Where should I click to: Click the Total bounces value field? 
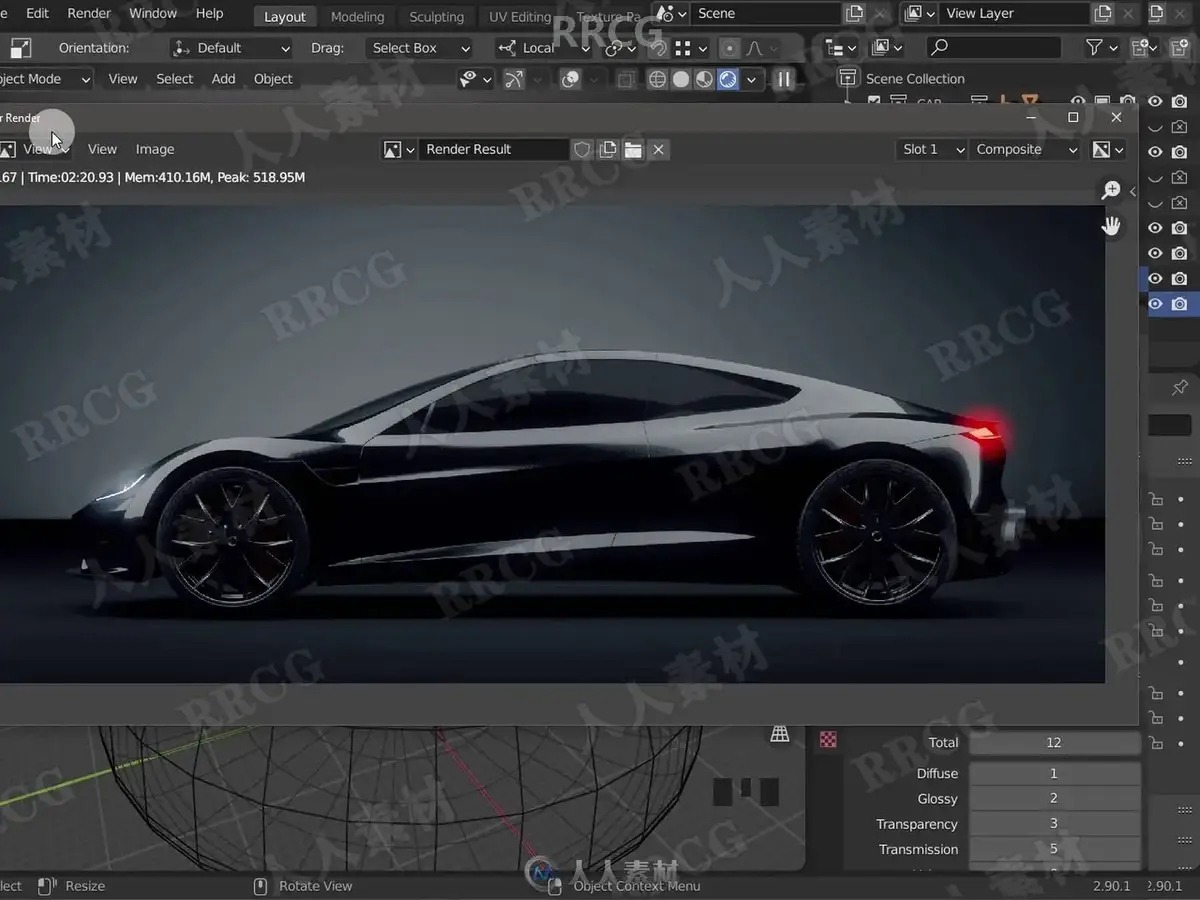coord(1054,742)
